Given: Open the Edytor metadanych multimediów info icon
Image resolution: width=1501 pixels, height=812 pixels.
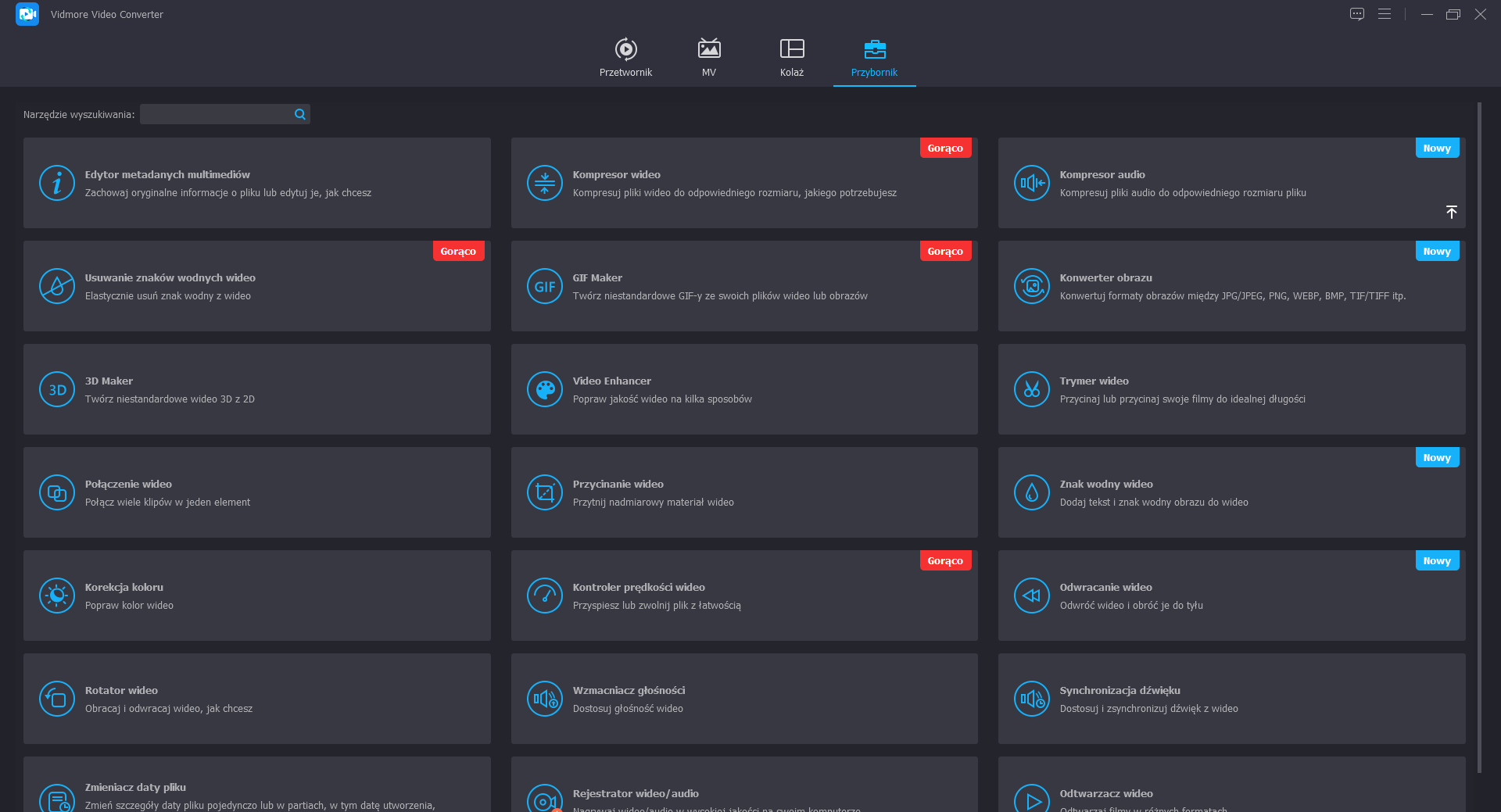Looking at the screenshot, I should 57,183.
